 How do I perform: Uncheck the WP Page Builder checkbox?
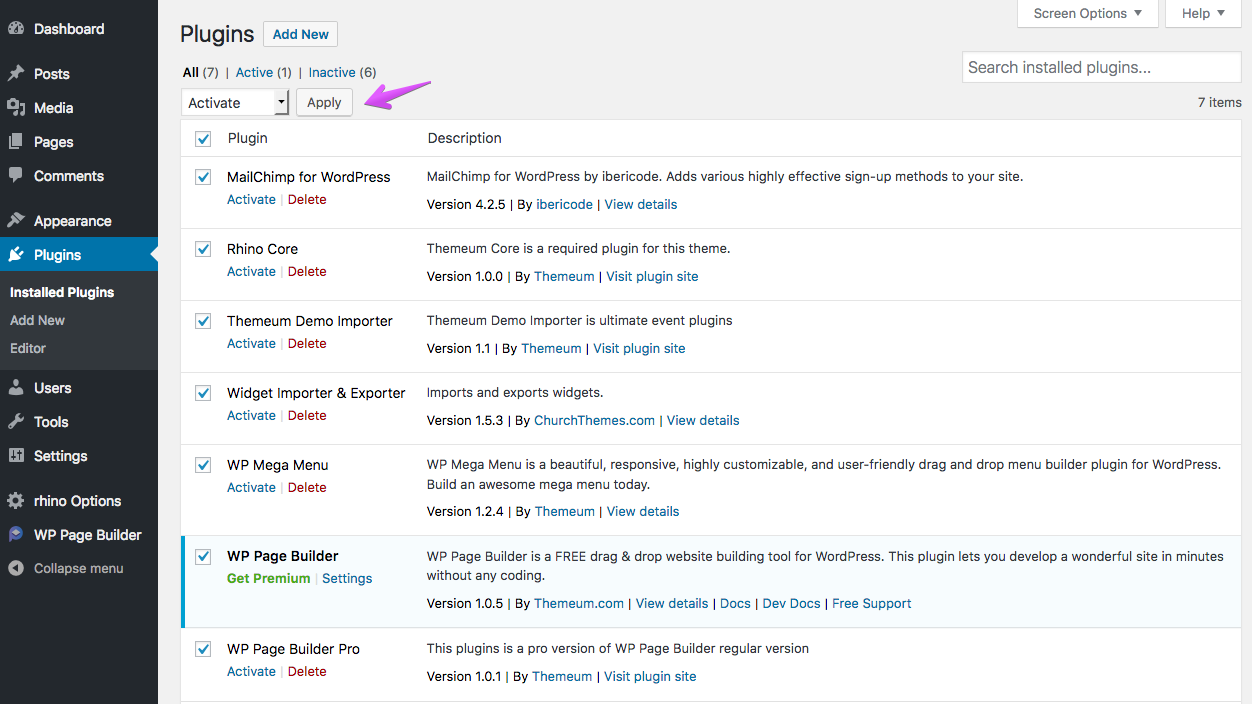click(x=203, y=556)
